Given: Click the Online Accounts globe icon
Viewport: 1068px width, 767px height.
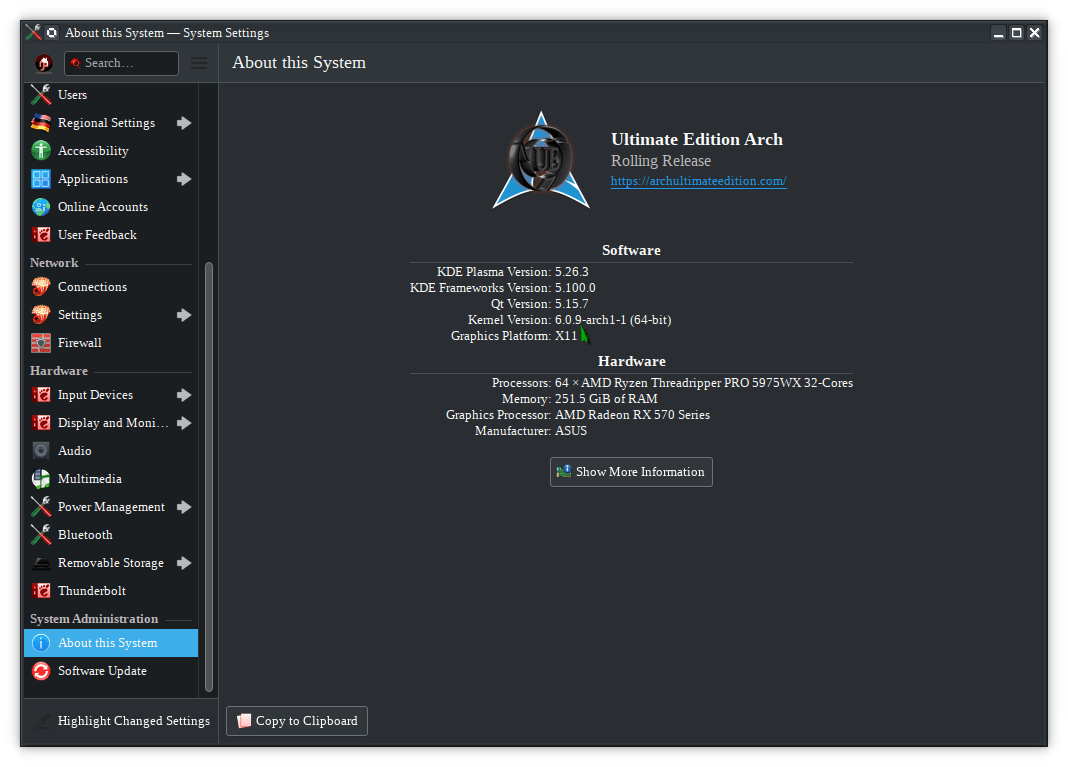Looking at the screenshot, I should pos(41,206).
